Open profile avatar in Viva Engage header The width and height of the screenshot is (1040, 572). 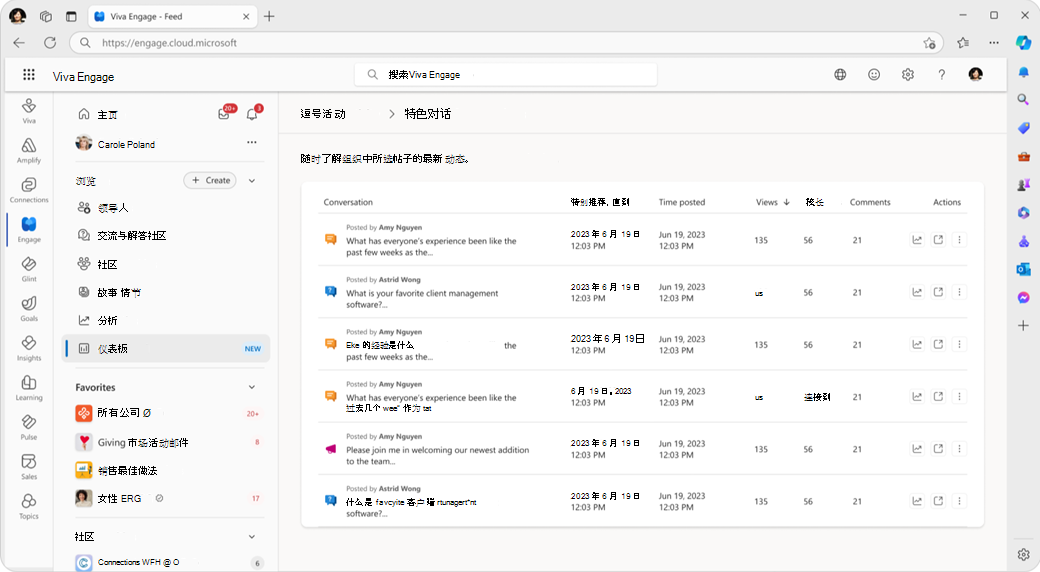pos(976,74)
